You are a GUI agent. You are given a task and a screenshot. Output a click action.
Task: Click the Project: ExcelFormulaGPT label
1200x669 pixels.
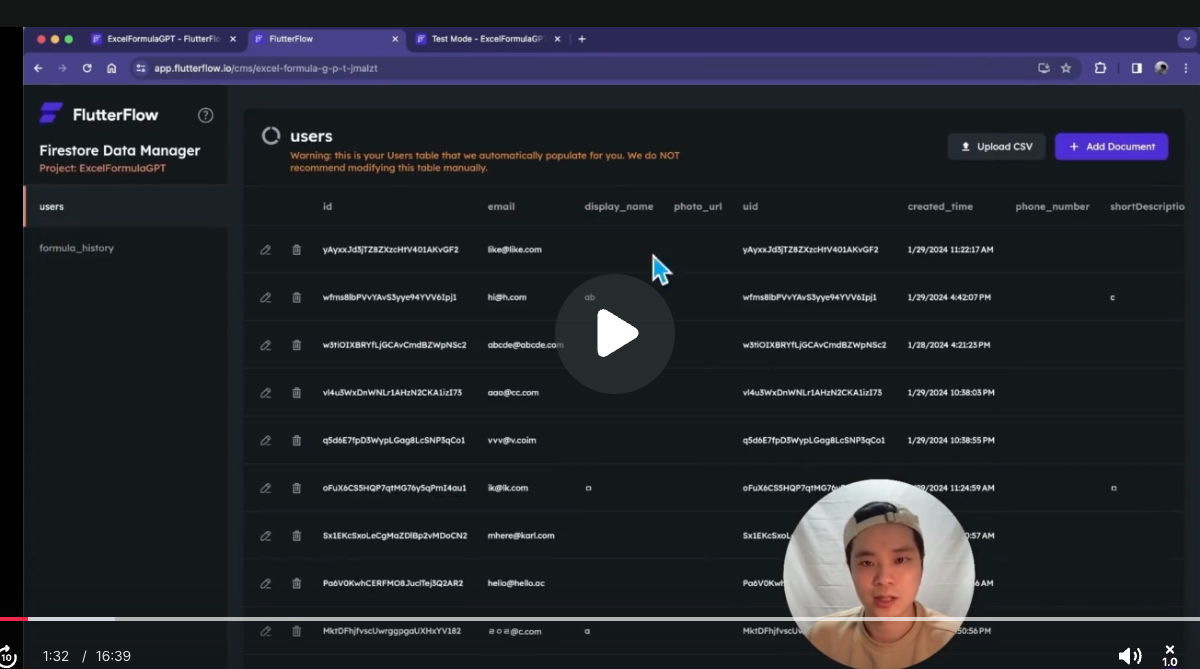(x=102, y=168)
